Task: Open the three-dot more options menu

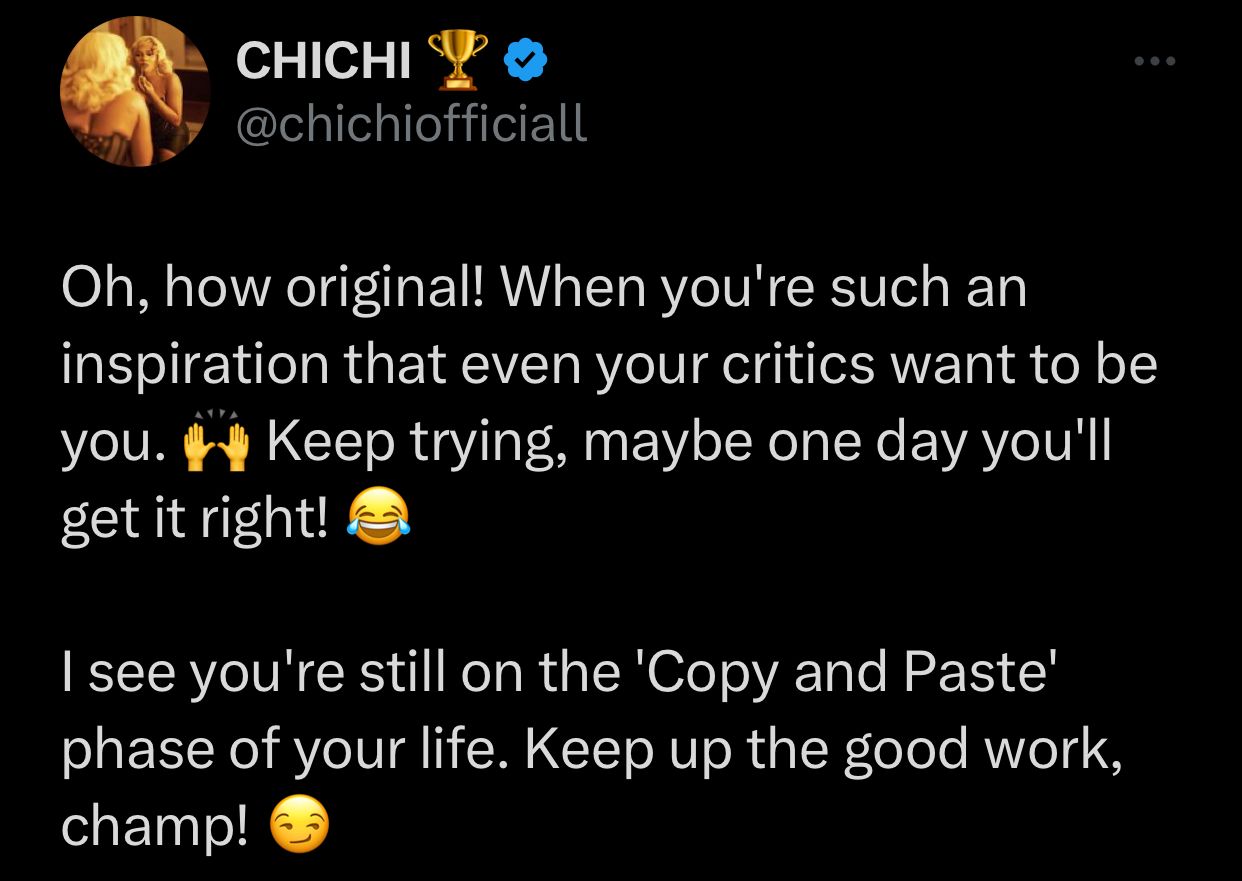Action: (1156, 62)
